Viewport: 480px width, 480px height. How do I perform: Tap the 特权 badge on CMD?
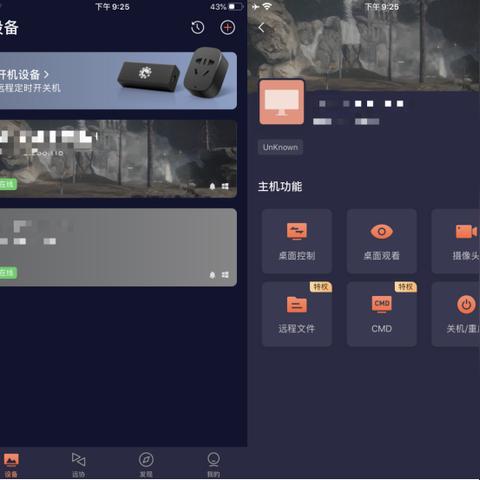[406, 287]
